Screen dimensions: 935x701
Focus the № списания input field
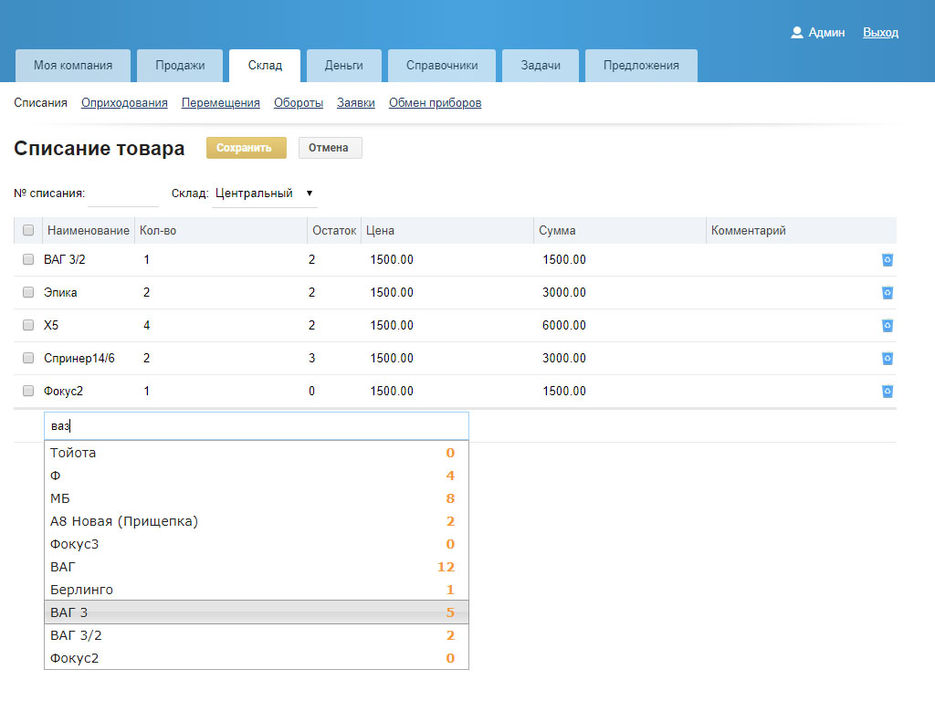click(x=123, y=193)
